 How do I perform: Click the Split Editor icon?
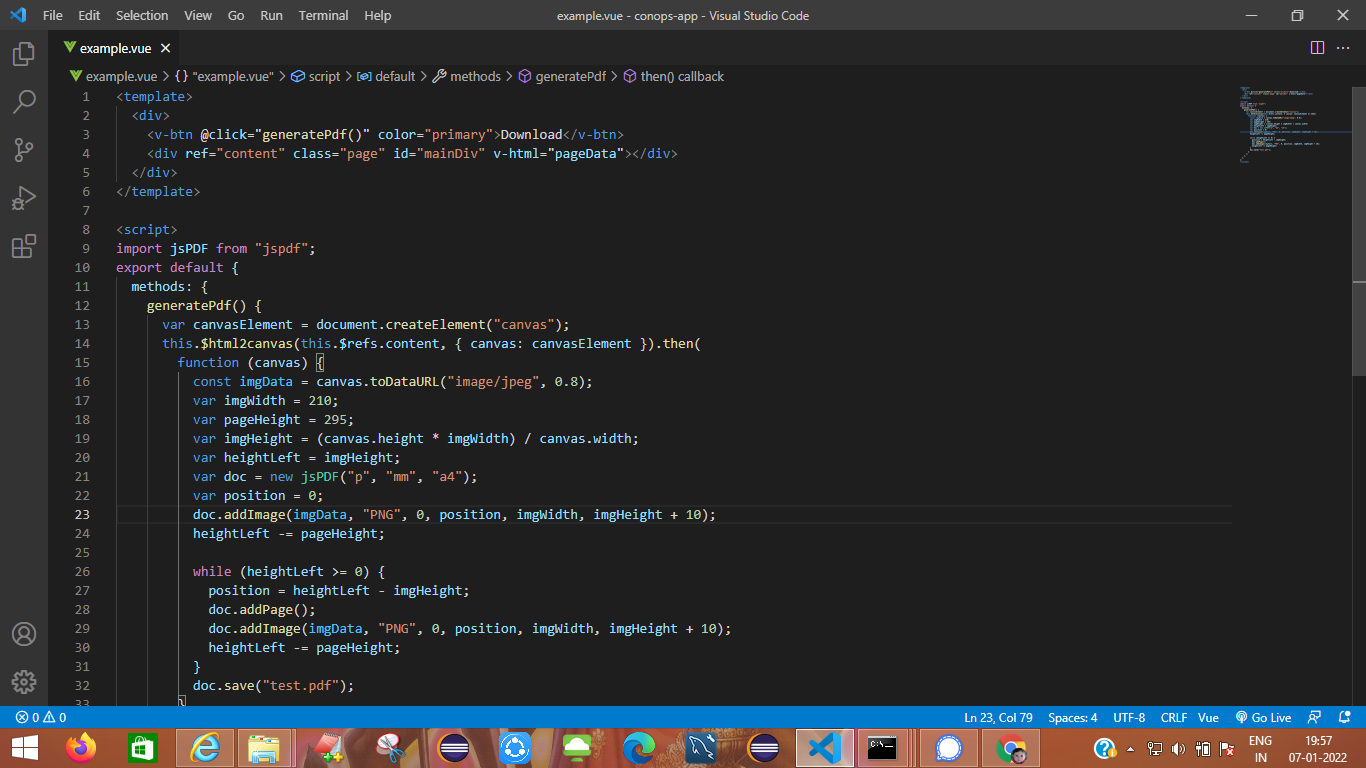tap(1316, 47)
